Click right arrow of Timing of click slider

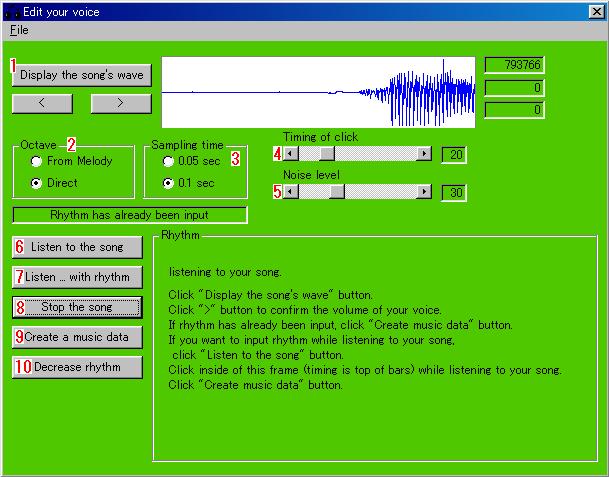424,154
